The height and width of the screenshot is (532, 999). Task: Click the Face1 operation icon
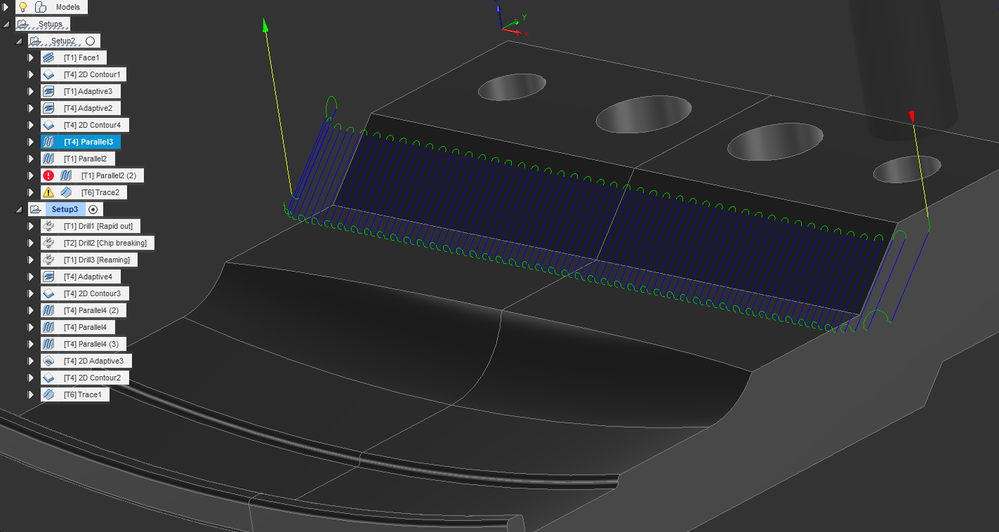click(x=48, y=57)
